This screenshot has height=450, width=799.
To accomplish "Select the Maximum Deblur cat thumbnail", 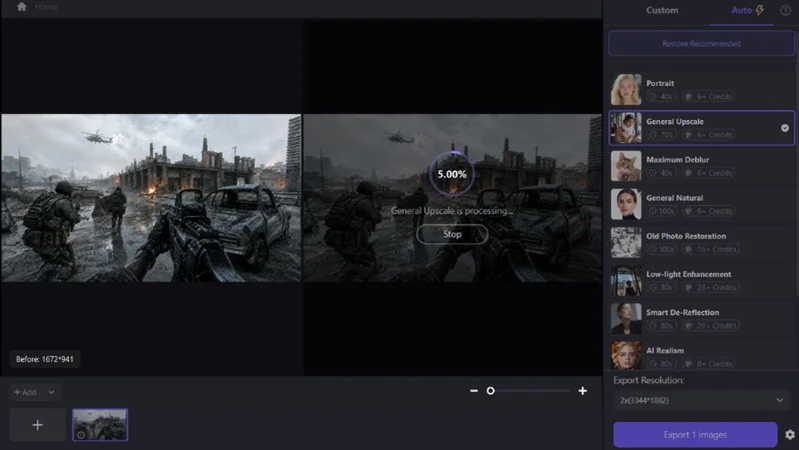I will click(626, 166).
